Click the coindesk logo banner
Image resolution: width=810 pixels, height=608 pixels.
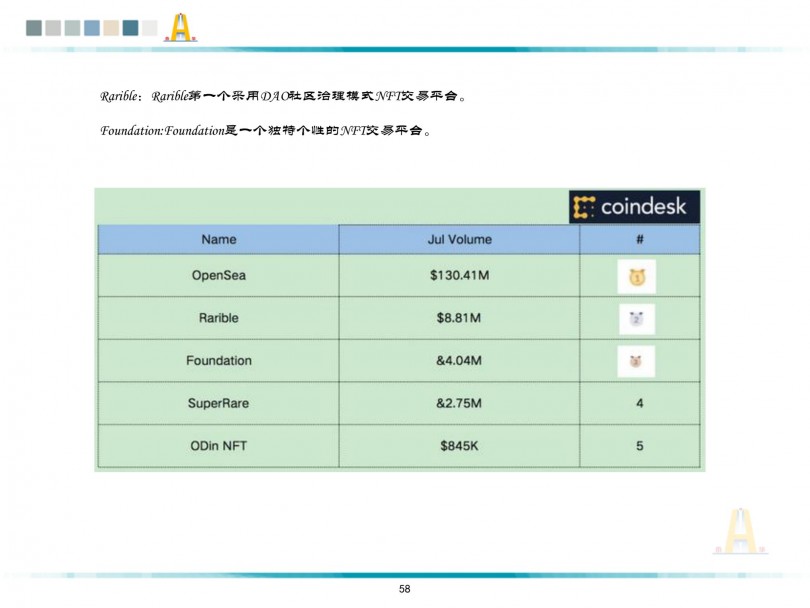pyautogui.click(x=634, y=207)
